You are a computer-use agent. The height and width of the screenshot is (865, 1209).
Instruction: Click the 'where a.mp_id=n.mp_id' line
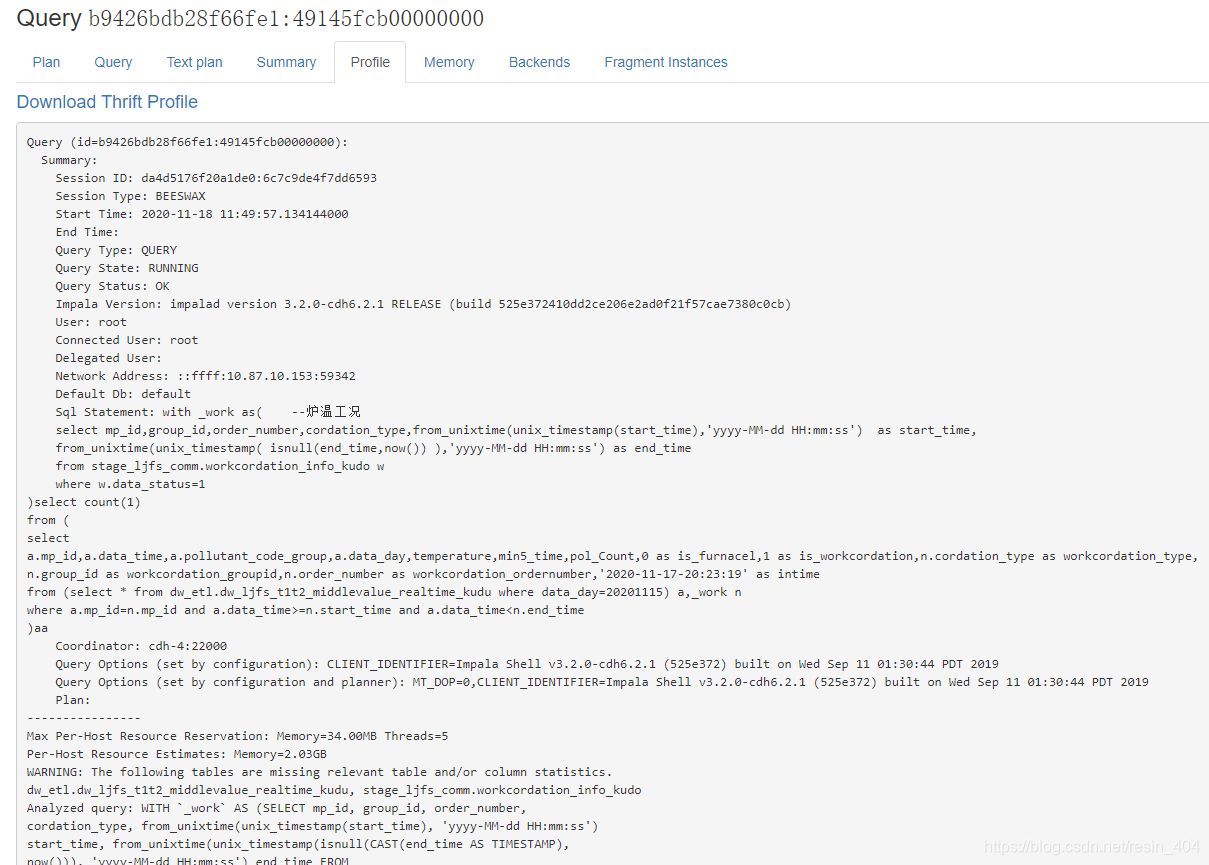pyautogui.click(x=306, y=610)
